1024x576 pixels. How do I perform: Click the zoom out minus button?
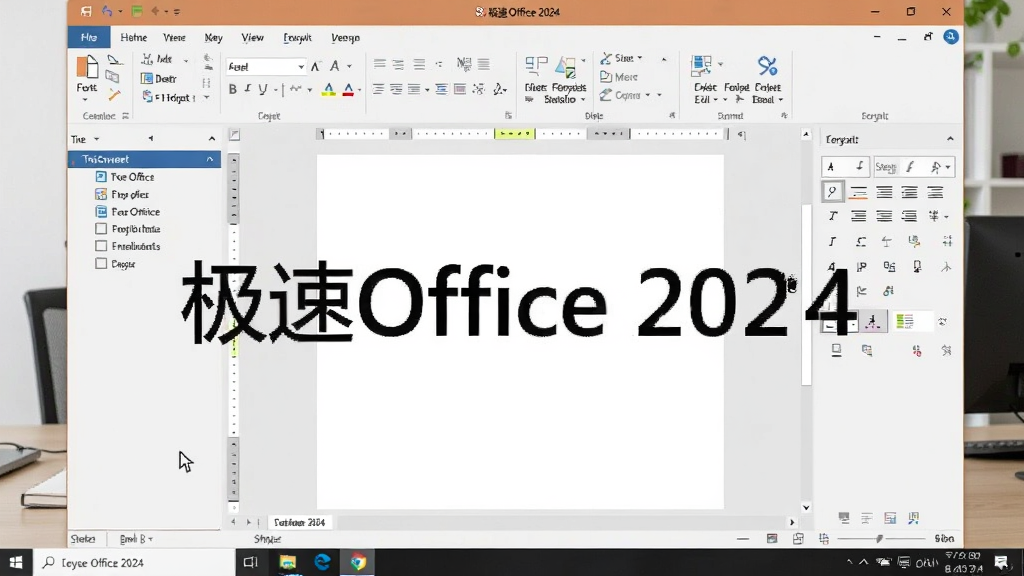pos(743,539)
